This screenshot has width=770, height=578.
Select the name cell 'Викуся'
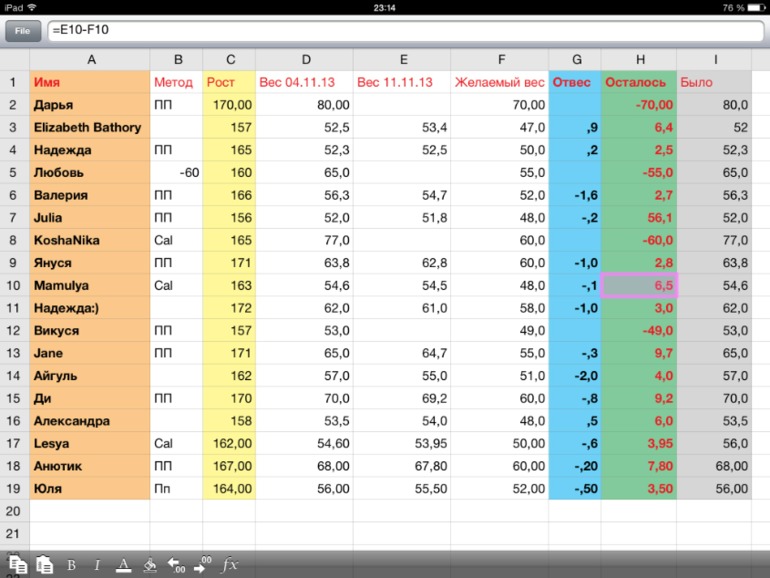90,330
